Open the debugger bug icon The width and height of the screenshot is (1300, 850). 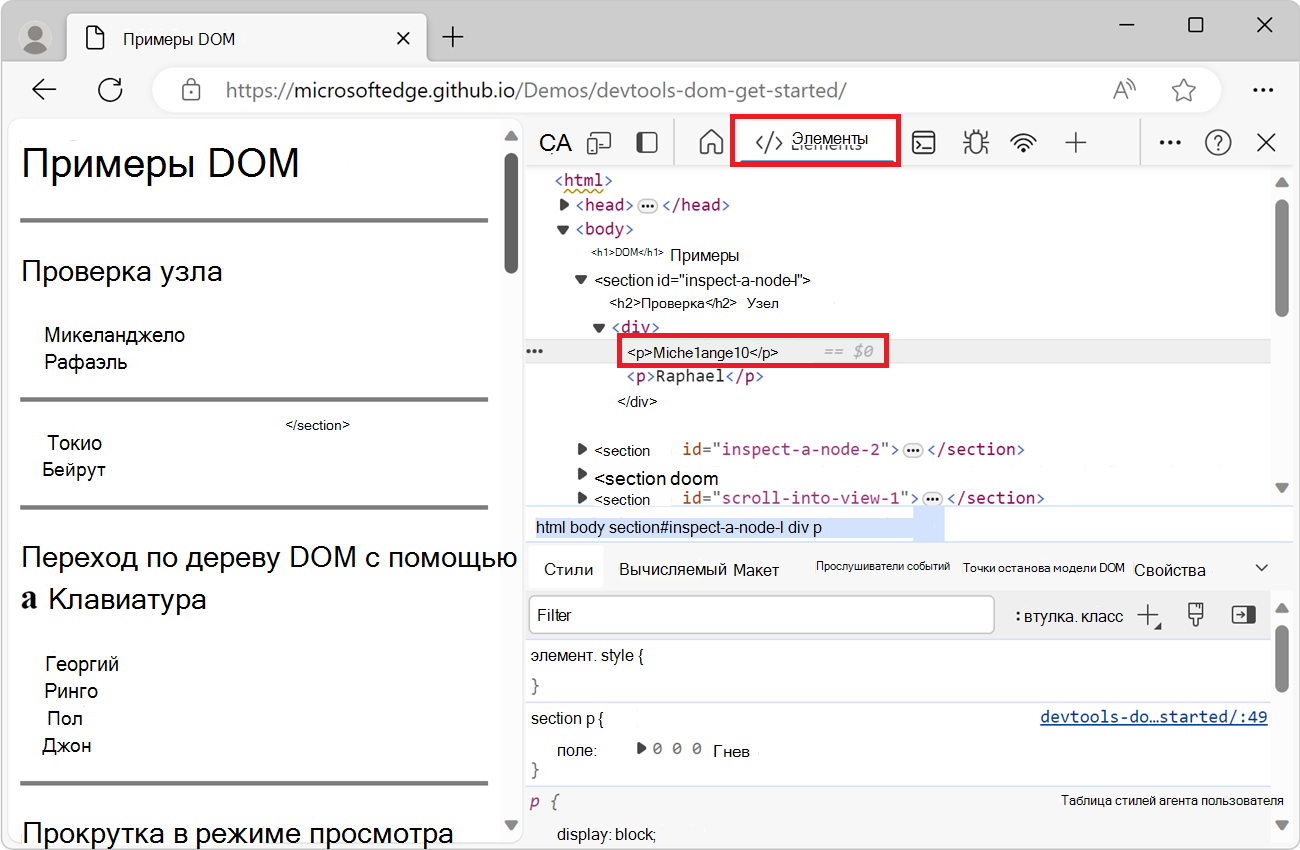tap(975, 142)
